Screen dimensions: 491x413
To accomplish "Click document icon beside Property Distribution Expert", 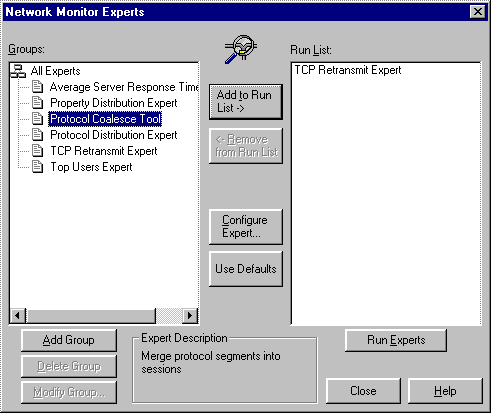I will (37, 103).
